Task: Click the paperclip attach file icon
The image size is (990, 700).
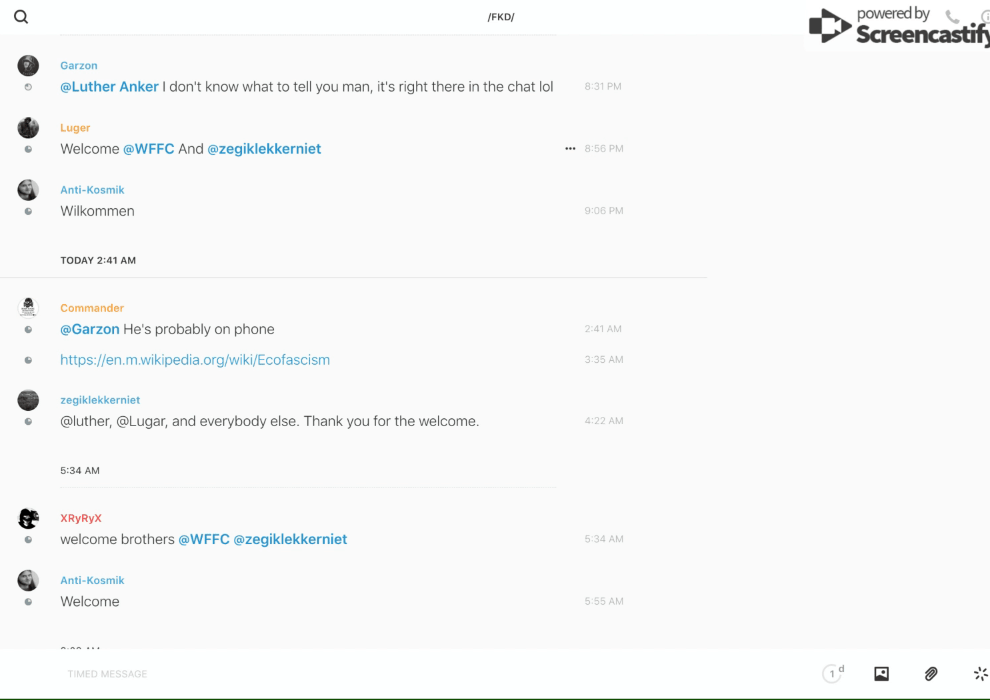Action: (931, 674)
